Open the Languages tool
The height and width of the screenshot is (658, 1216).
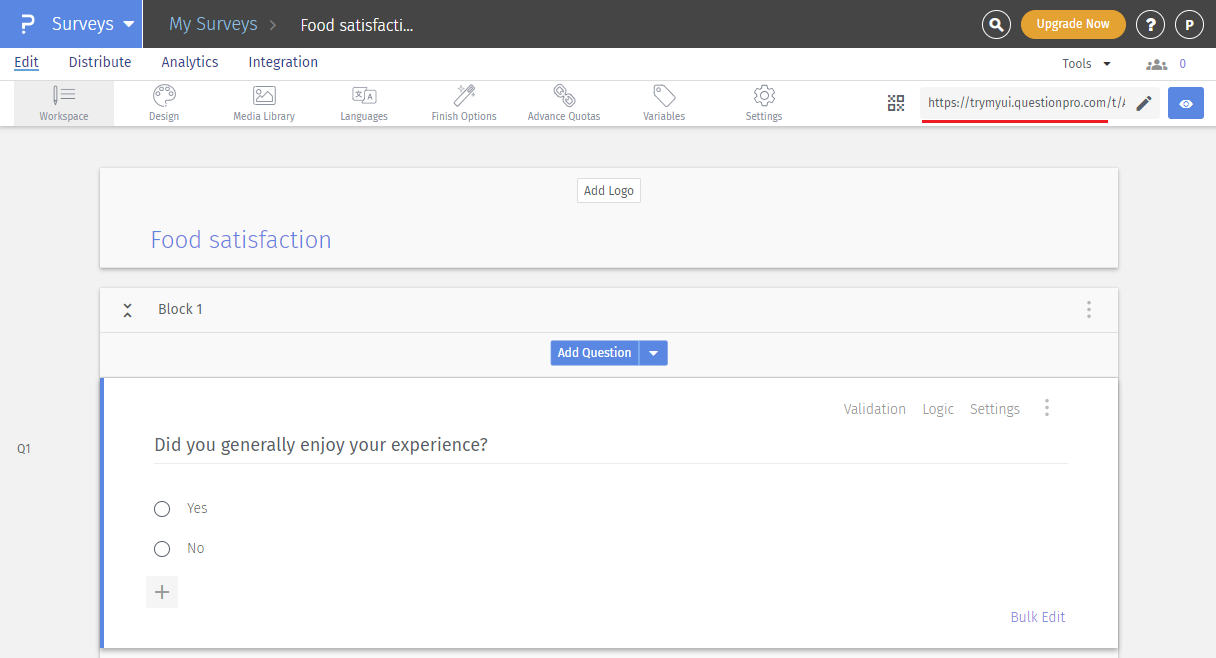tap(364, 103)
